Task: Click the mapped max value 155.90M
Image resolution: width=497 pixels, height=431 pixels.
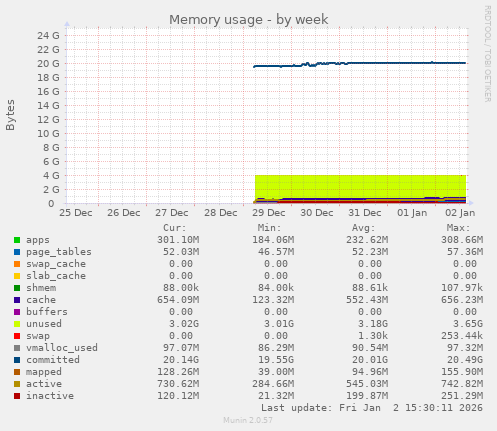Action: point(462,372)
